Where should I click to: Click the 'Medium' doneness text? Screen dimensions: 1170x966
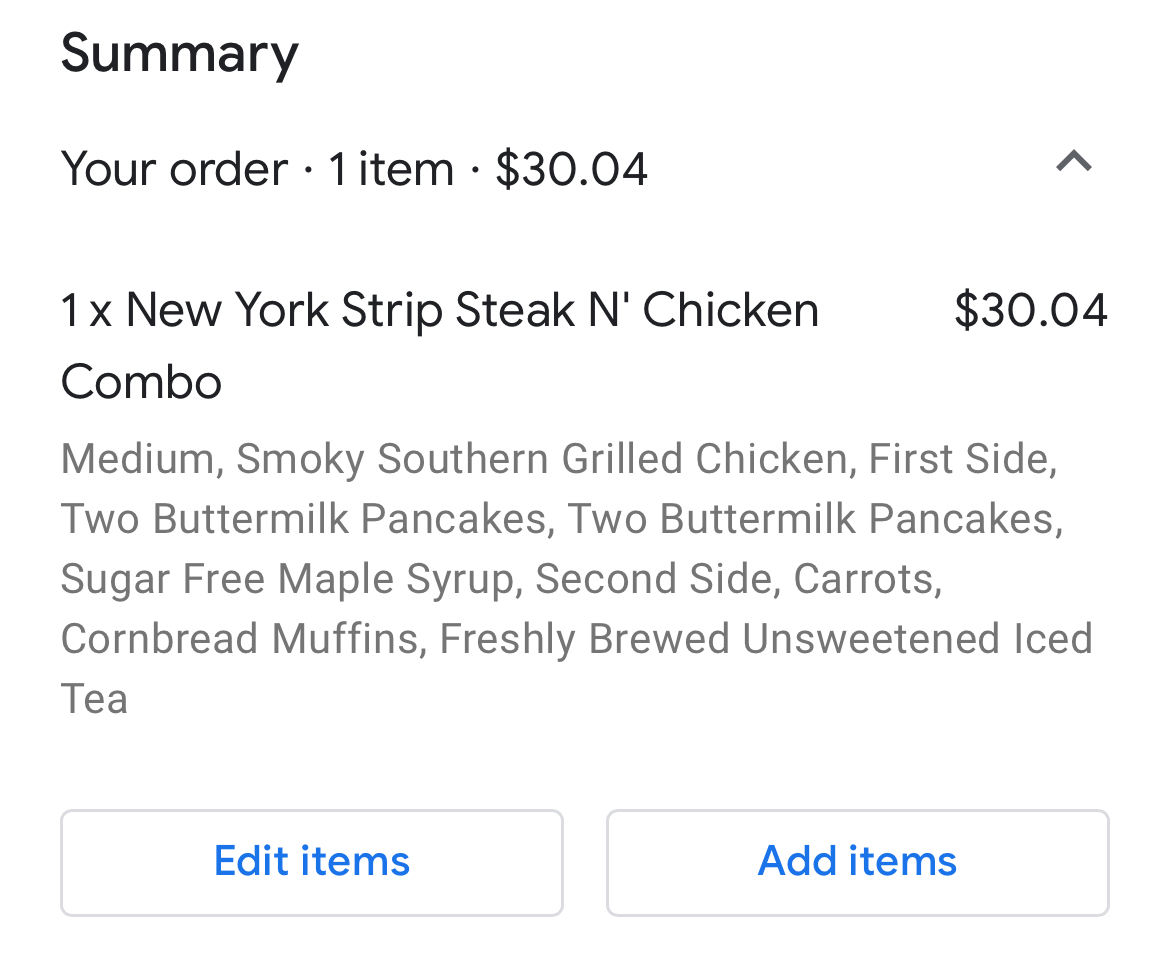[x=137, y=459]
